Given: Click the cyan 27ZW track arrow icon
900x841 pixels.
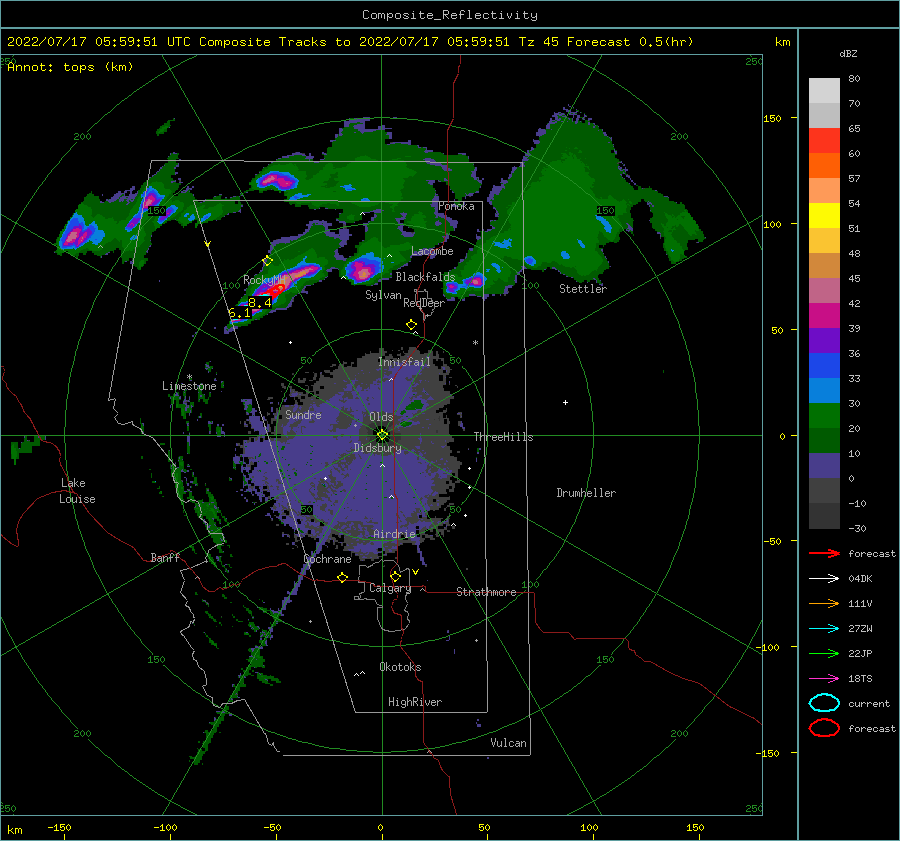Looking at the screenshot, I should [824, 629].
